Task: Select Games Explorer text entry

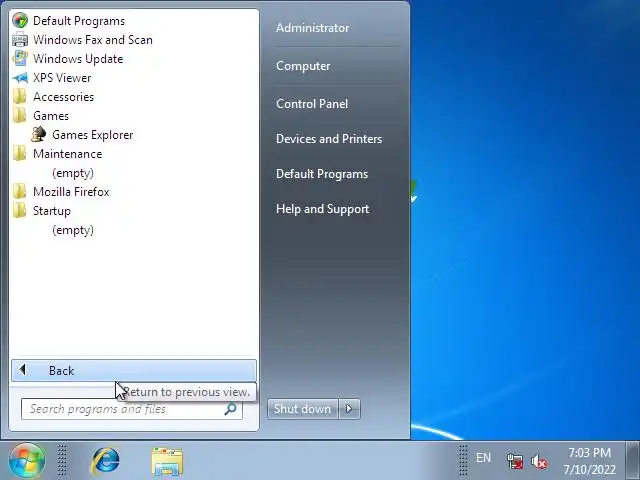Action: [x=93, y=135]
